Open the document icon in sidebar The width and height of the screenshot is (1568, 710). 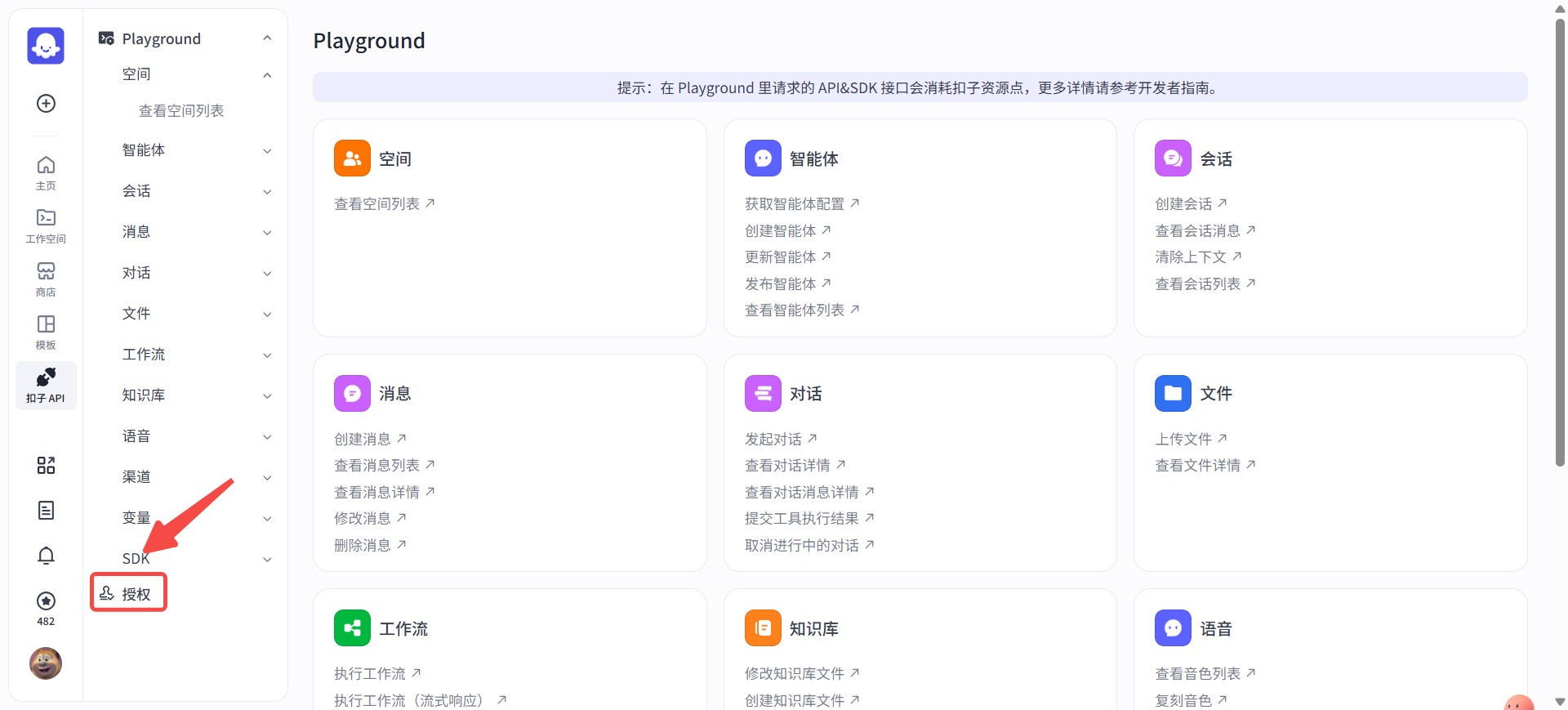click(x=46, y=510)
